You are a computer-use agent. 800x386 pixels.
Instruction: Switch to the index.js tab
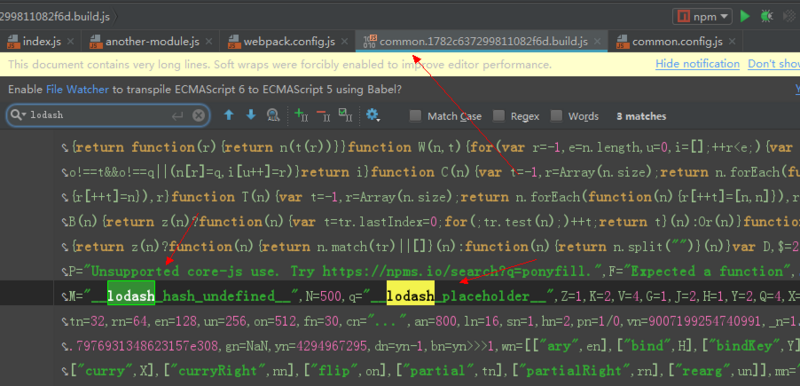[42, 42]
